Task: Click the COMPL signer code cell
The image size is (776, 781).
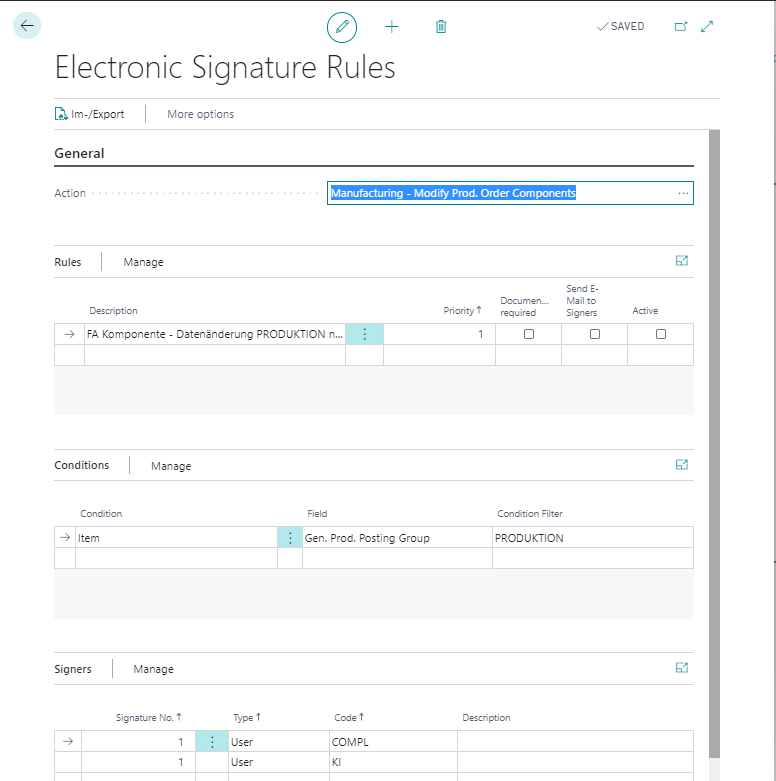Action: pos(393,742)
